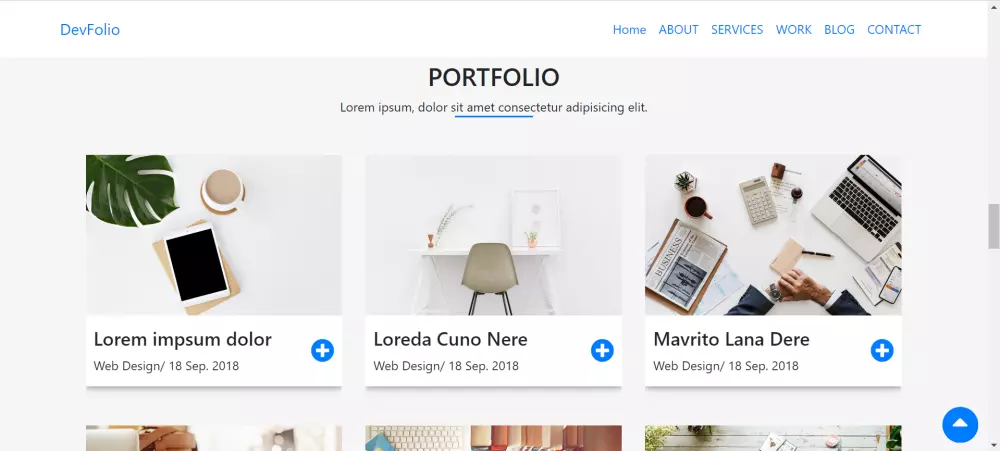The width and height of the screenshot is (1000, 451).
Task: Go to the ABOUT section
Action: pyautogui.click(x=679, y=29)
